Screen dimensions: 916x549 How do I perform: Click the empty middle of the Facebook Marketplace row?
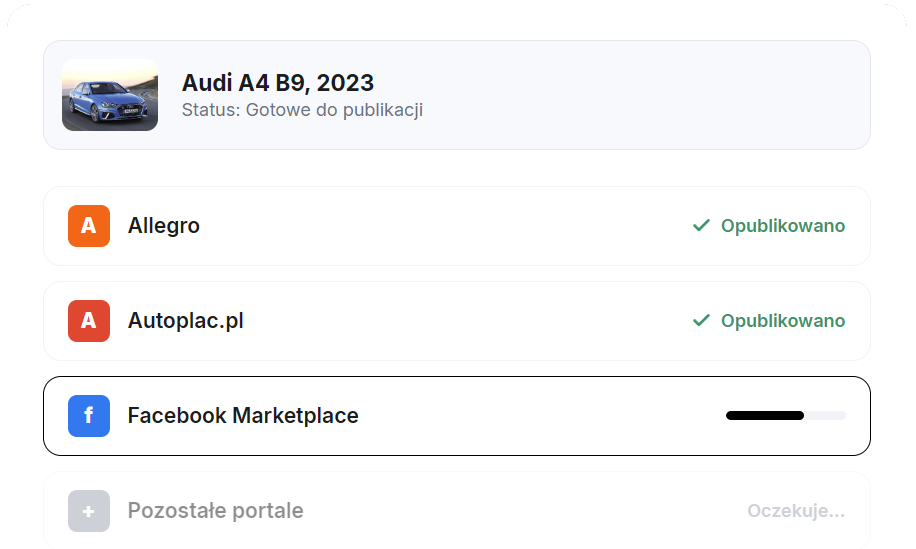point(540,416)
